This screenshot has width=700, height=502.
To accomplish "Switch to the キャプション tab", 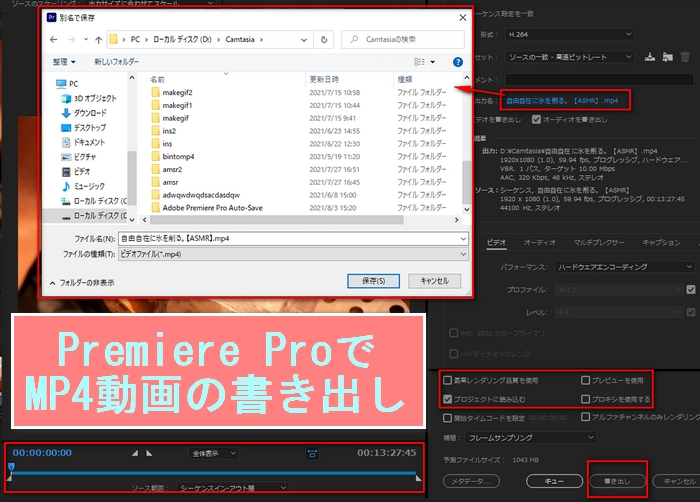I will click(x=661, y=243).
